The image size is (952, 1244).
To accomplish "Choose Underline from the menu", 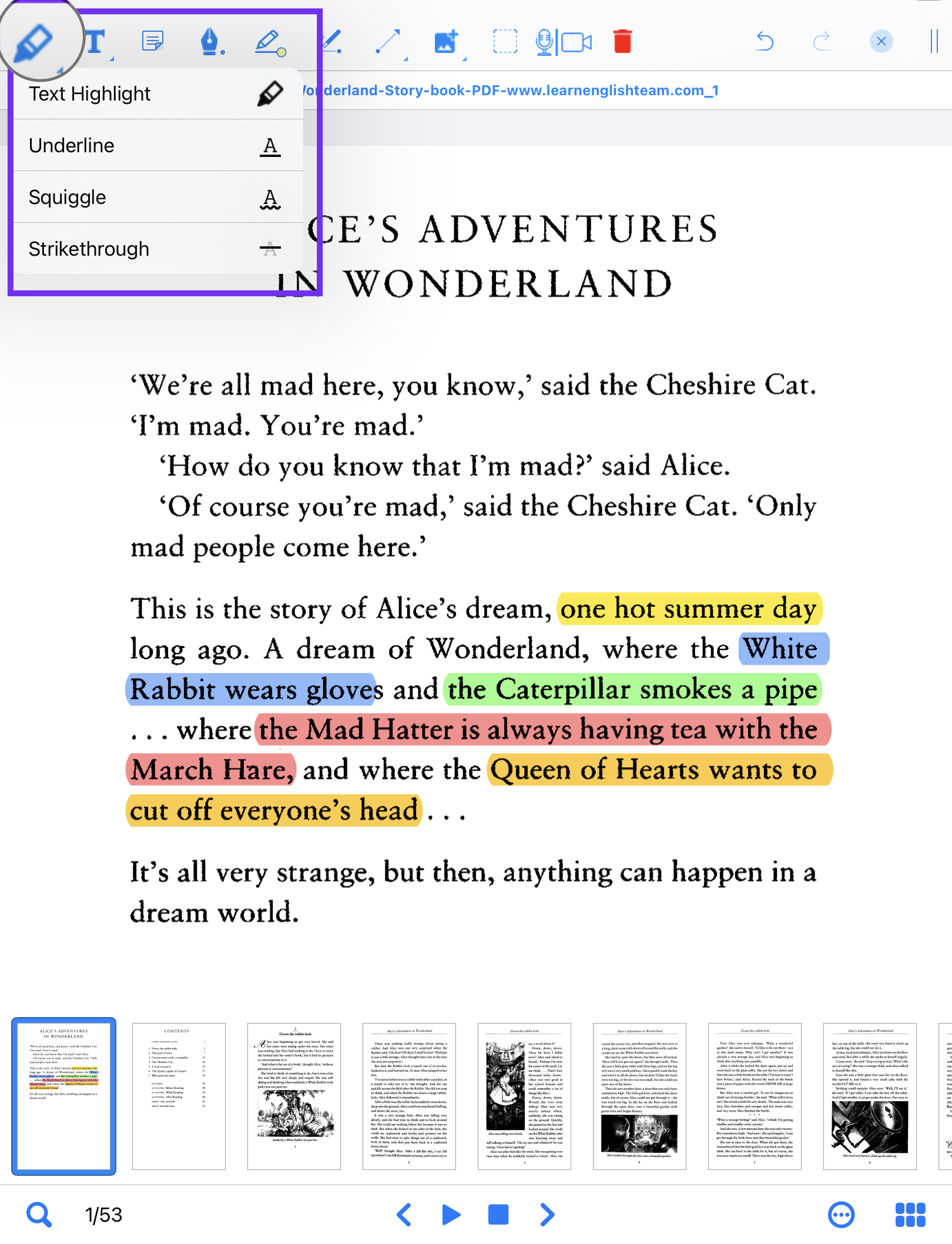I will (x=157, y=145).
